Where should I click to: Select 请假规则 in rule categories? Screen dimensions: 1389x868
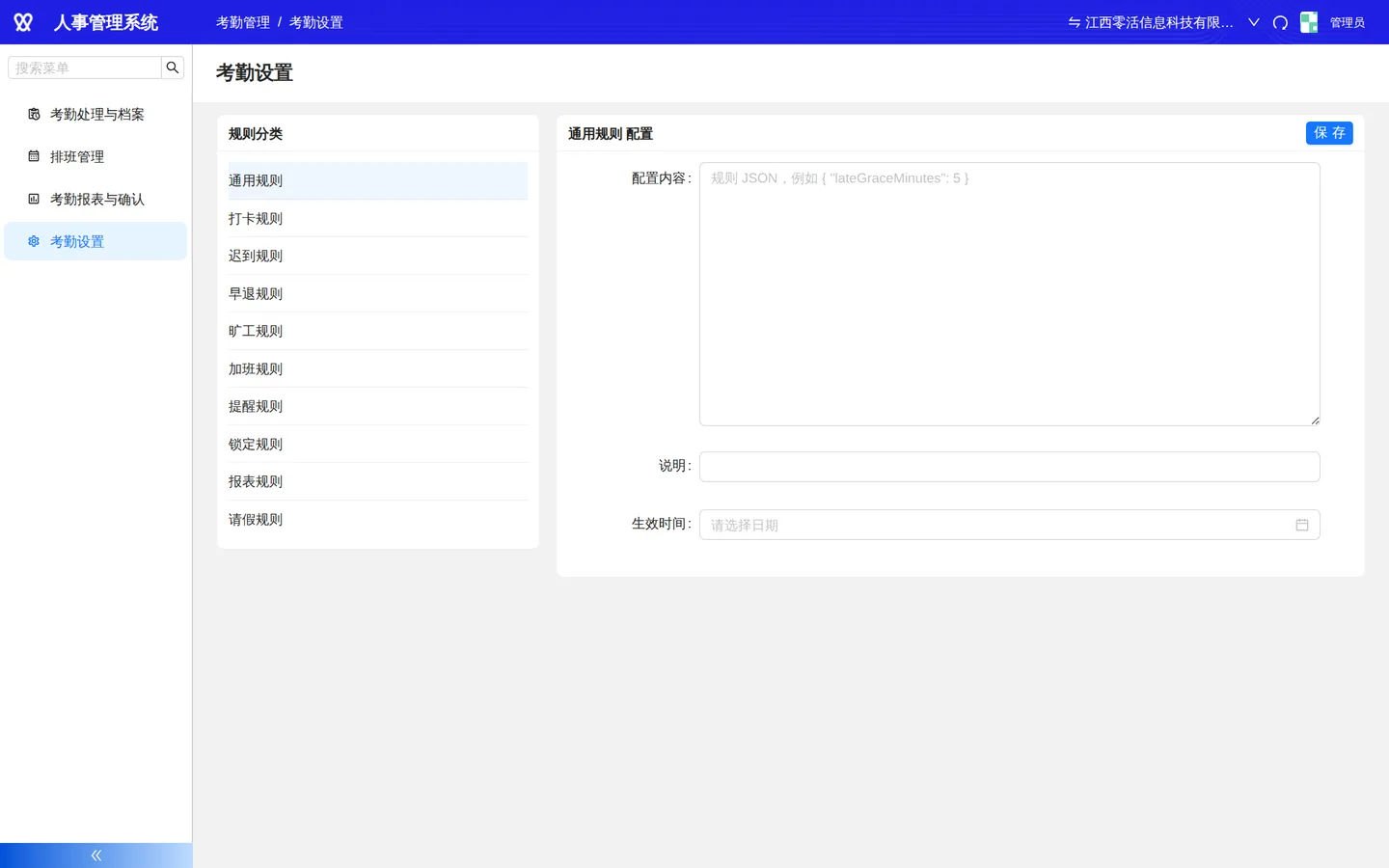(378, 519)
